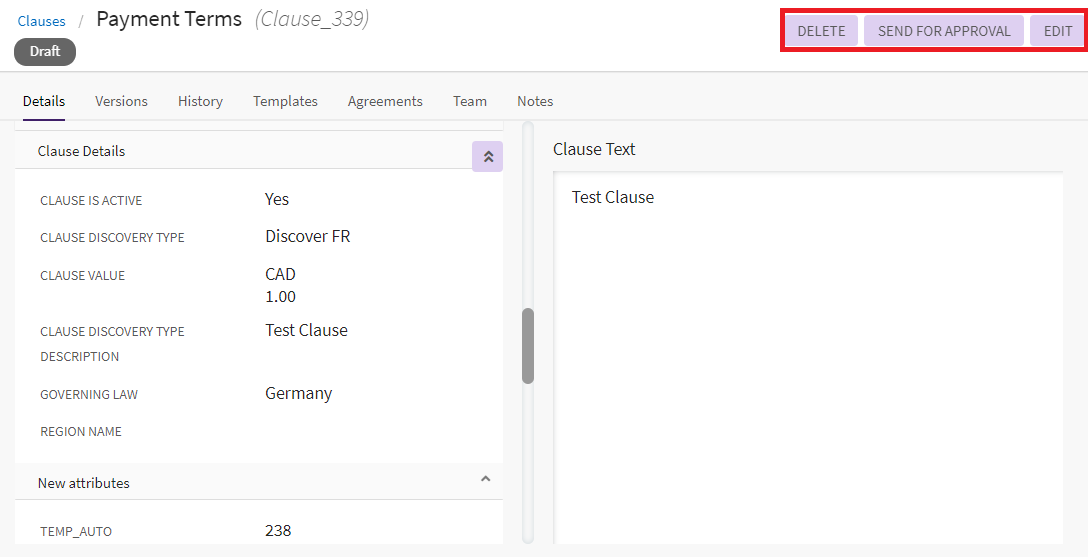Viewport: 1088px width, 557px height.
Task: Switch to the Details tab
Action: click(x=44, y=101)
